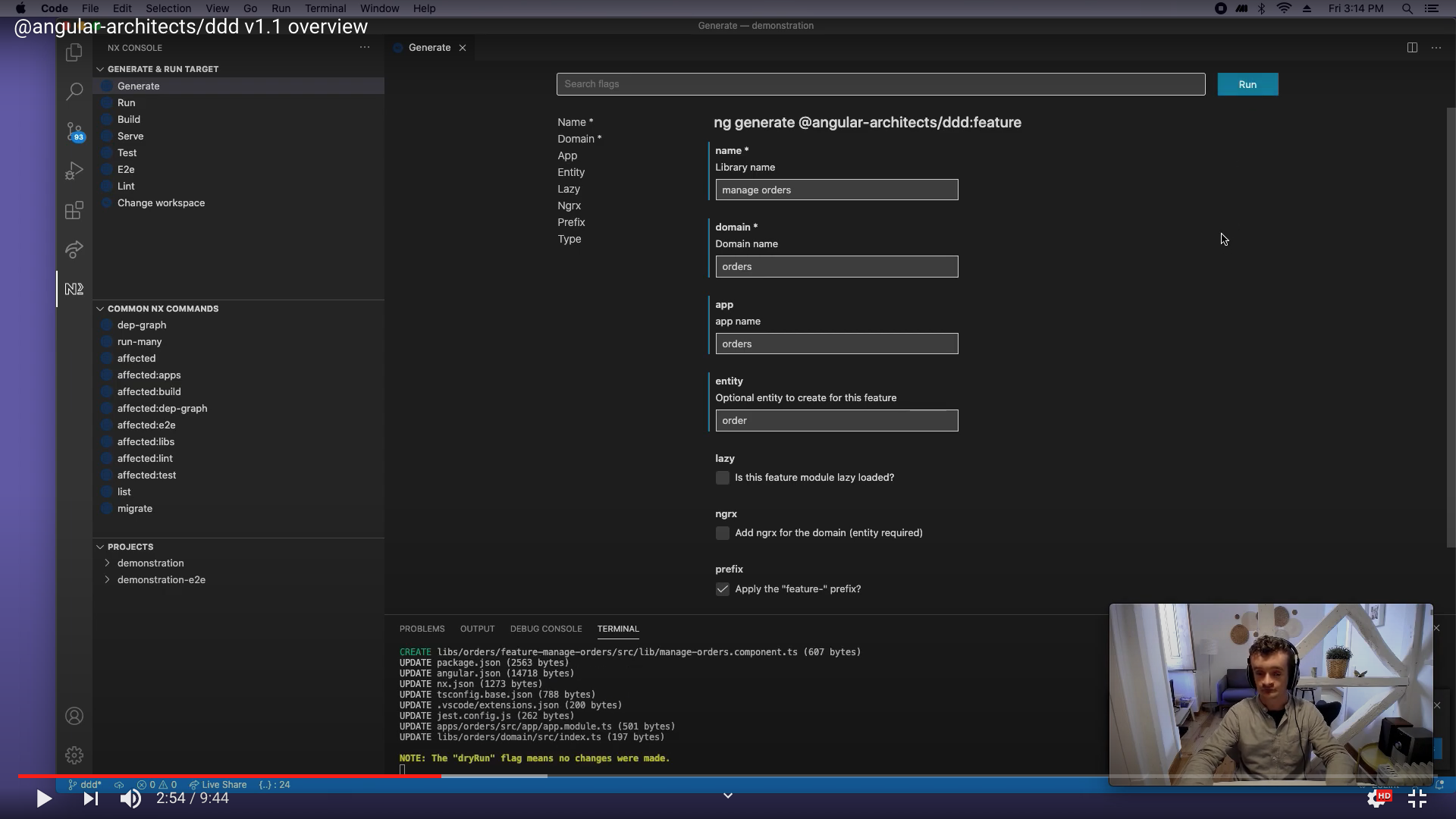Disable the feature- prefix checkbox
The height and width of the screenshot is (819, 1456).
pos(722,588)
